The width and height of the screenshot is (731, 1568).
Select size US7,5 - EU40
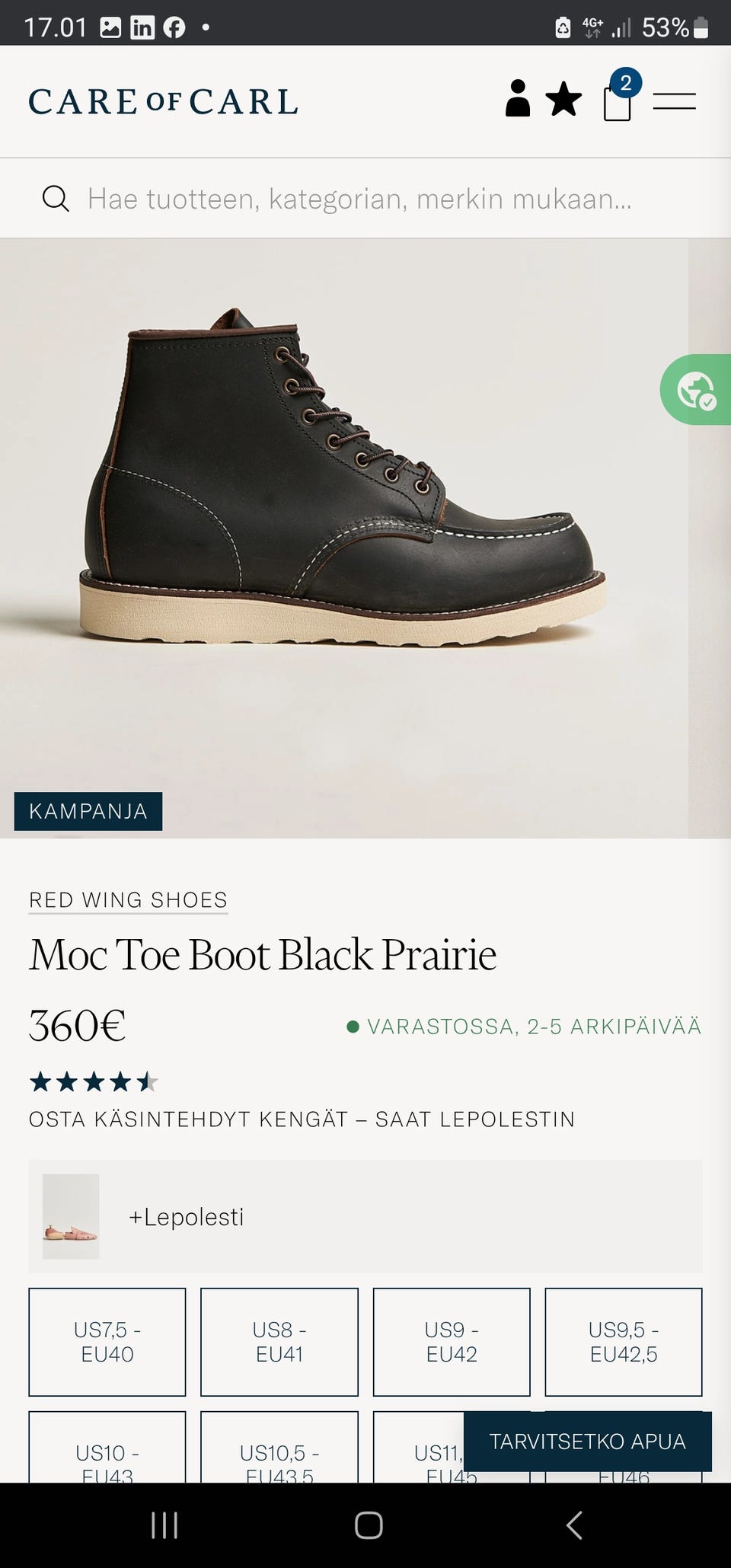click(107, 1342)
